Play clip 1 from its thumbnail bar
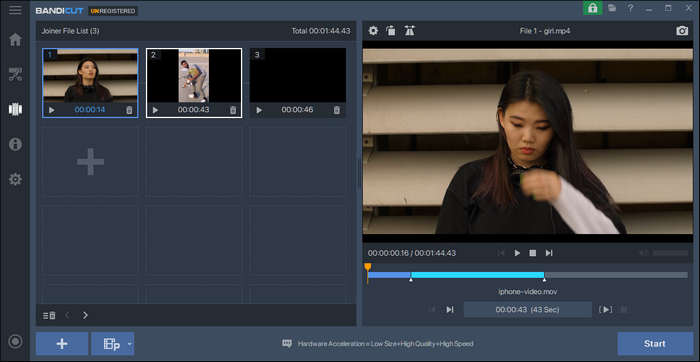The image size is (700, 362). 51,110
